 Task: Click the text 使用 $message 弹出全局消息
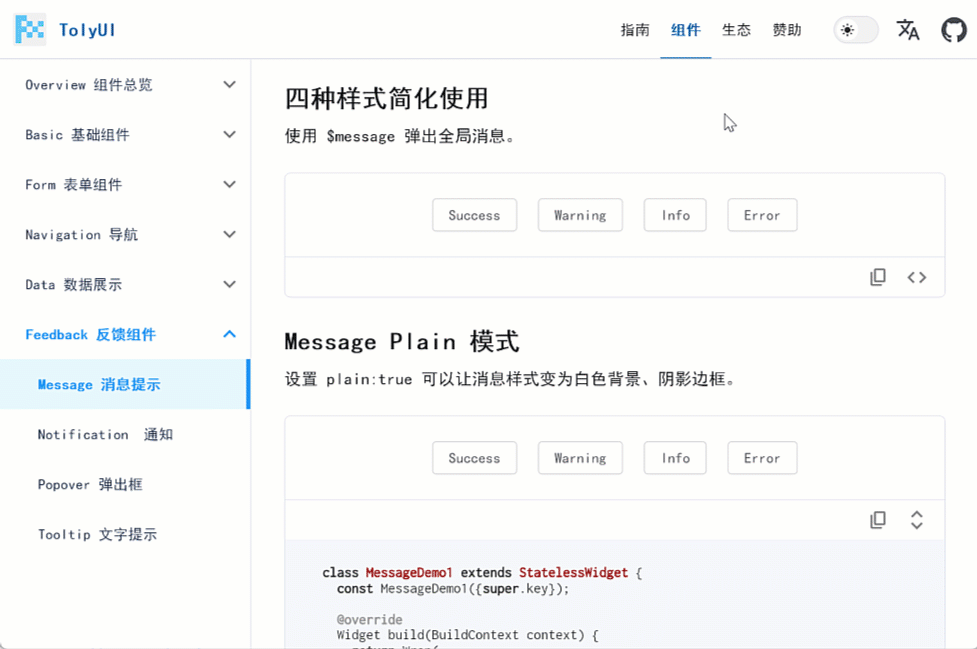399,136
